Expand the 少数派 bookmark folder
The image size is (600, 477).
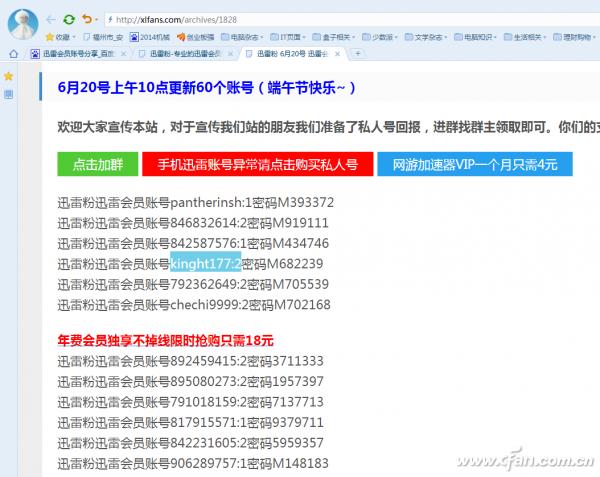coord(380,37)
